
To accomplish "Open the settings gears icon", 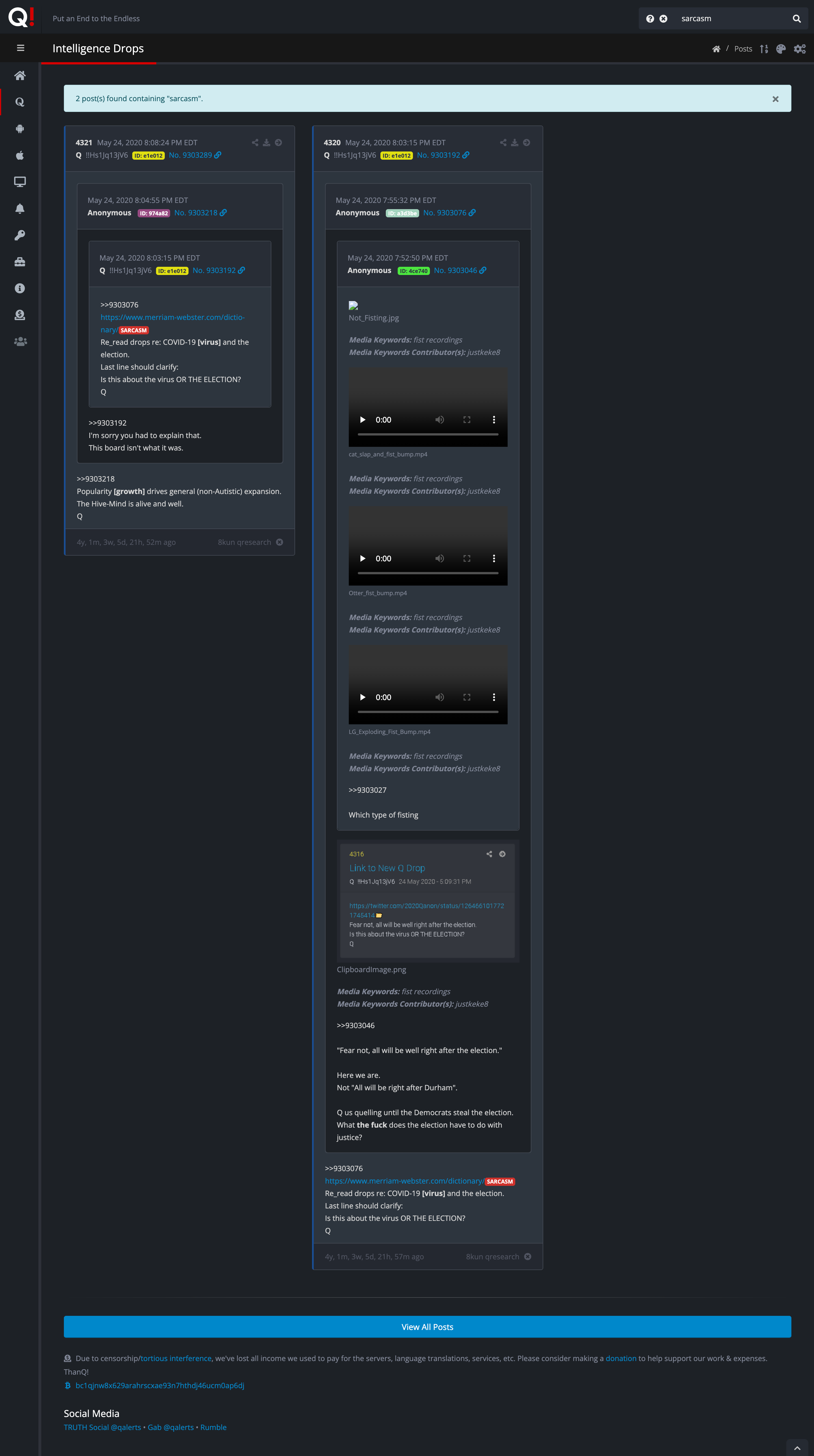I will 800,49.
